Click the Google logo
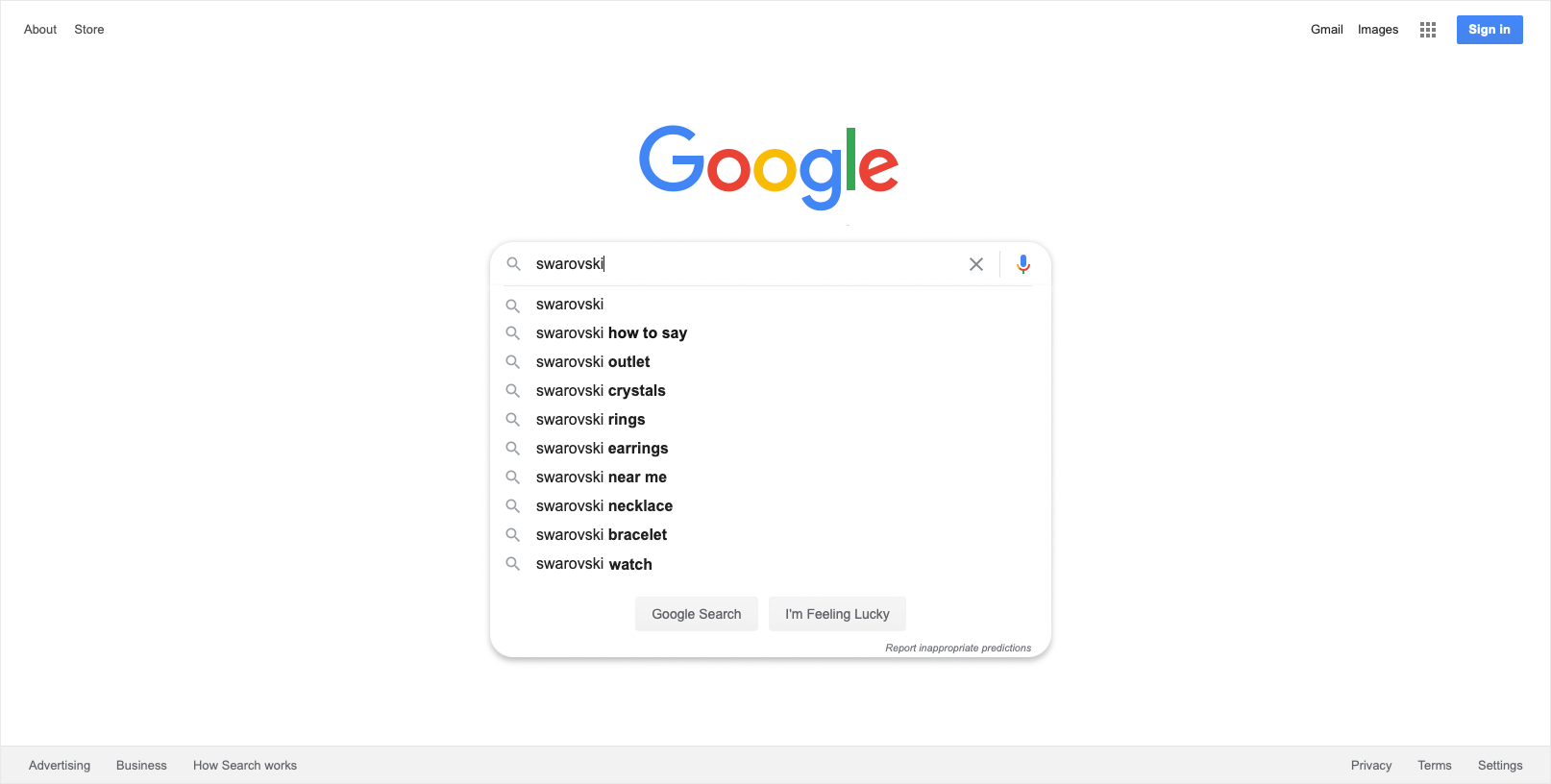 click(769, 167)
